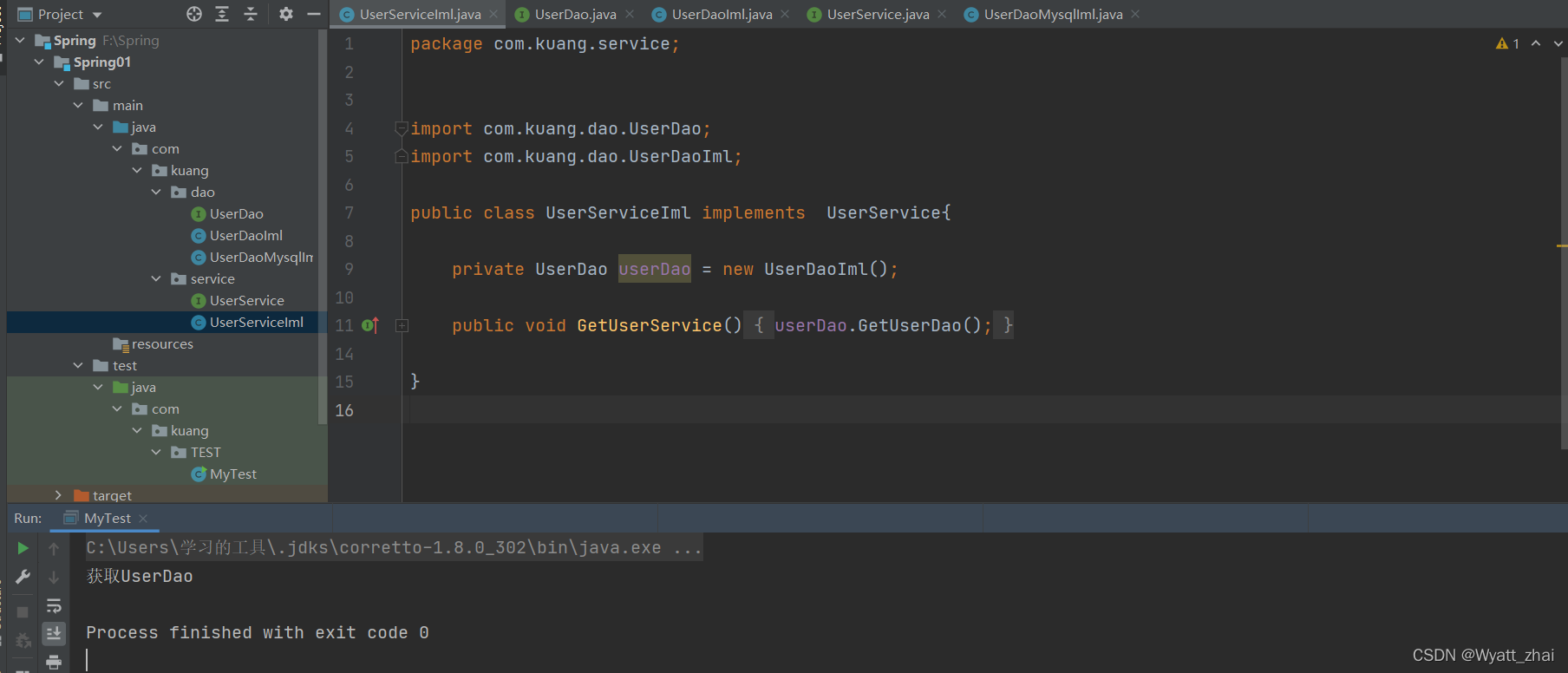1568x673 pixels.
Task: Click the Run panel bug rerun icon
Action: (x=23, y=641)
